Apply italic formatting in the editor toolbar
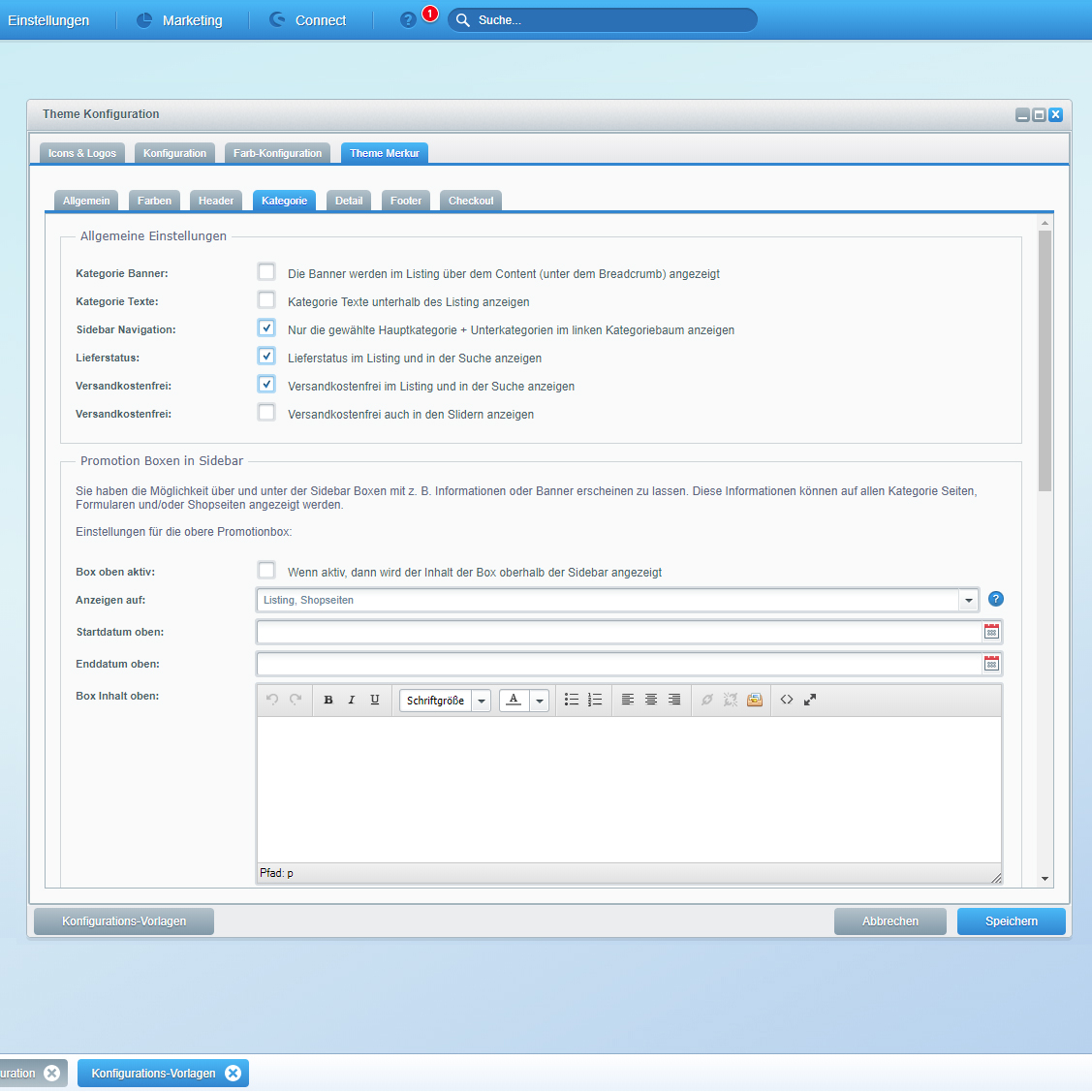This screenshot has width=1092, height=1092. 352,700
